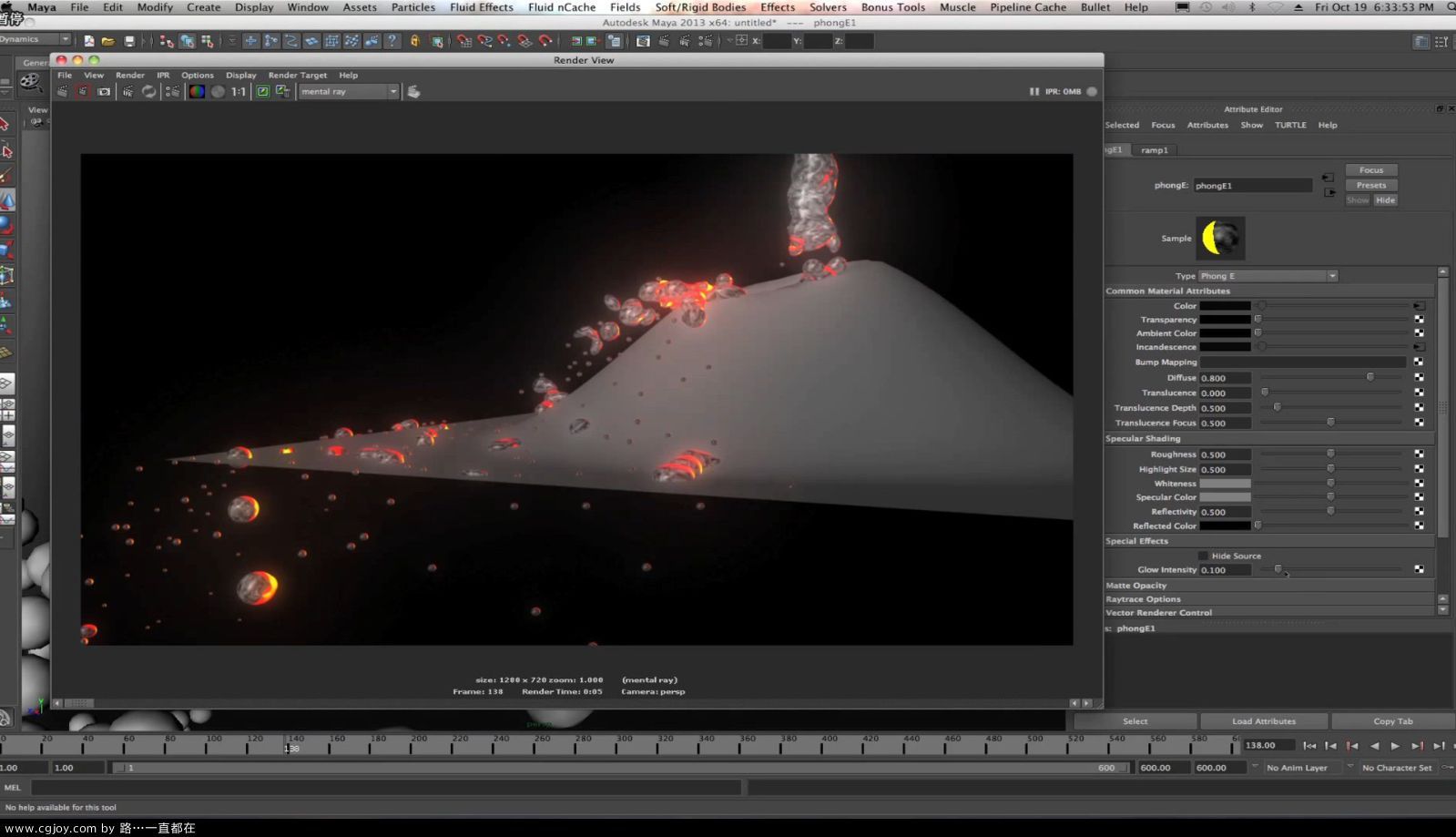The width and height of the screenshot is (1456, 837).
Task: Click the Spotlight search icon in macOS menu bar
Action: coord(1451,6)
